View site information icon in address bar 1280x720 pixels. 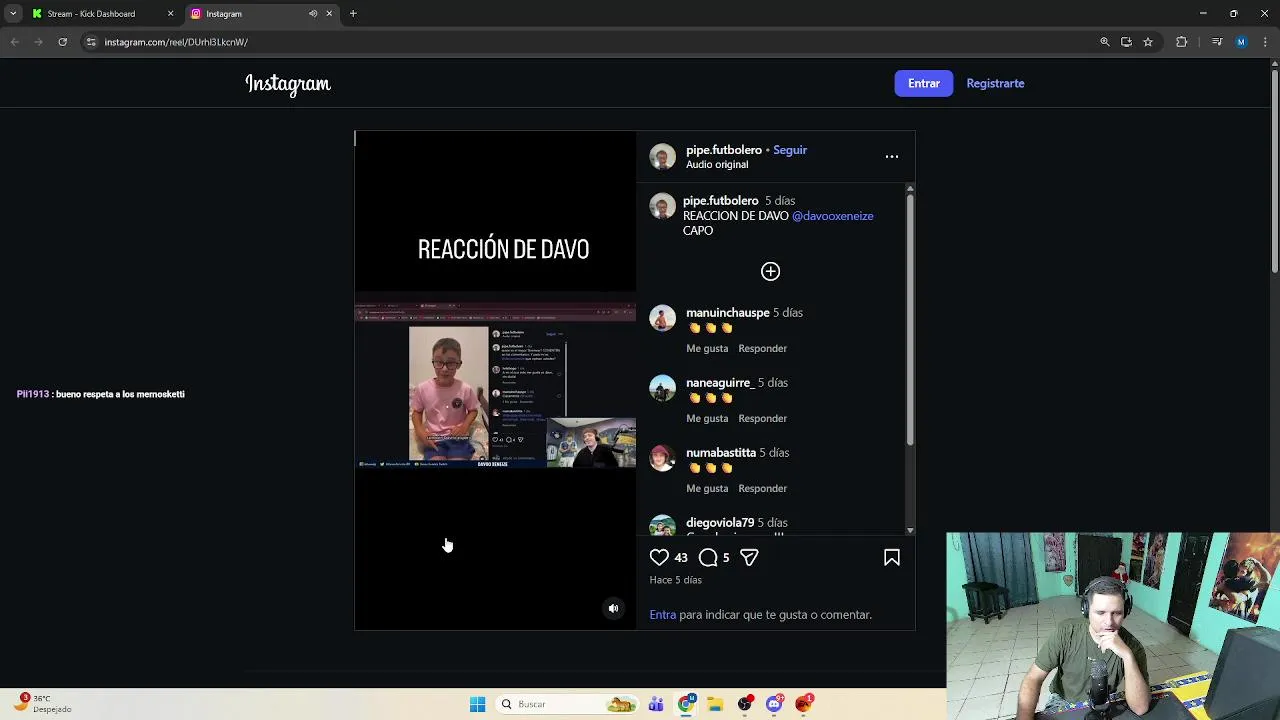tap(90, 42)
